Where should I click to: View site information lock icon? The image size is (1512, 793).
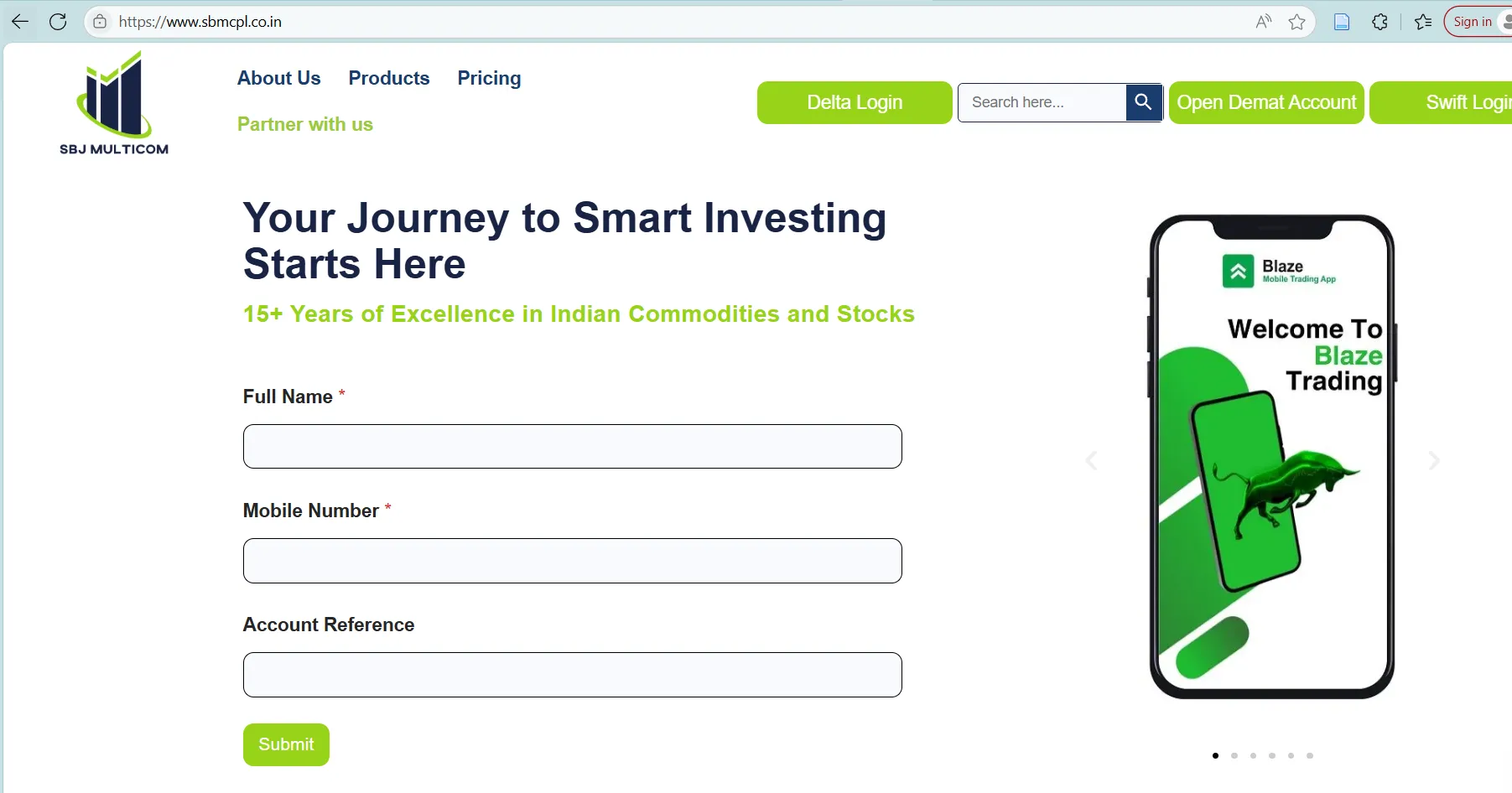coord(100,22)
